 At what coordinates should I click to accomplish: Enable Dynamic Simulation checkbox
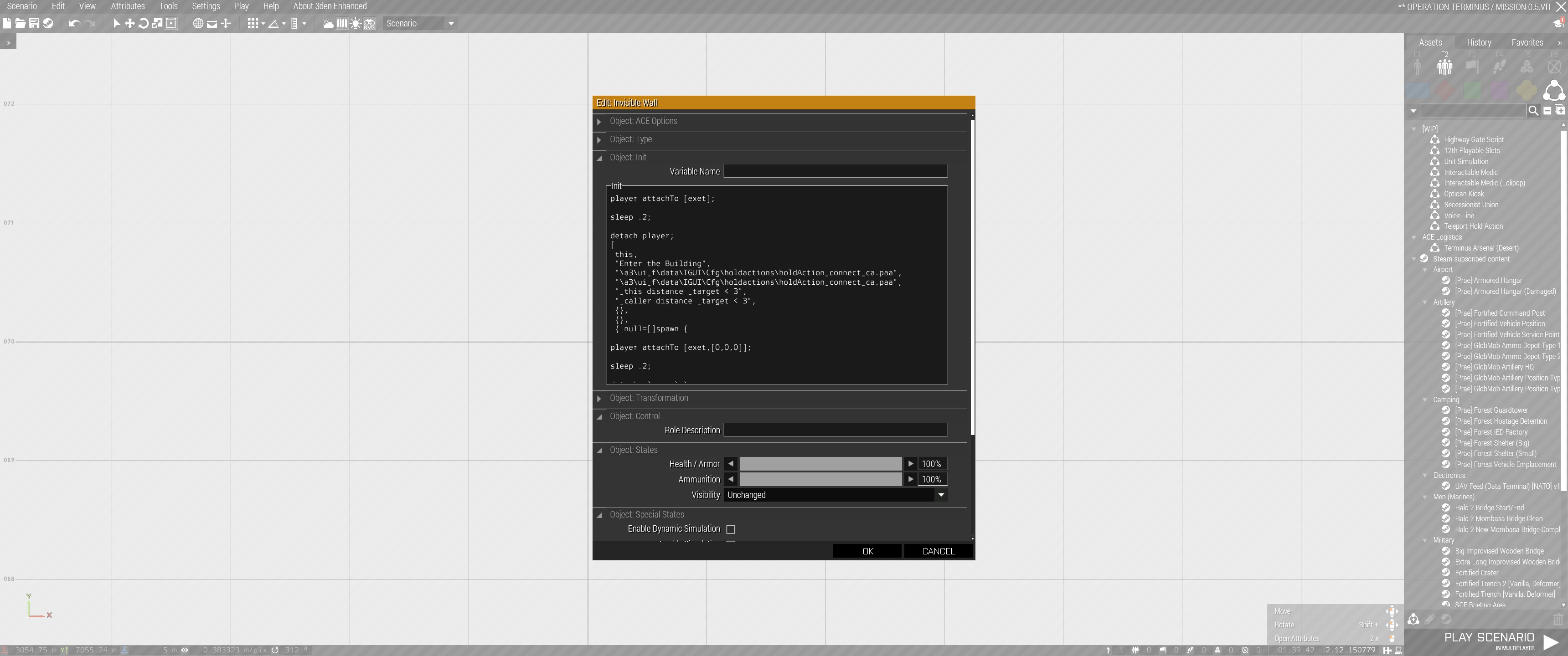point(730,529)
